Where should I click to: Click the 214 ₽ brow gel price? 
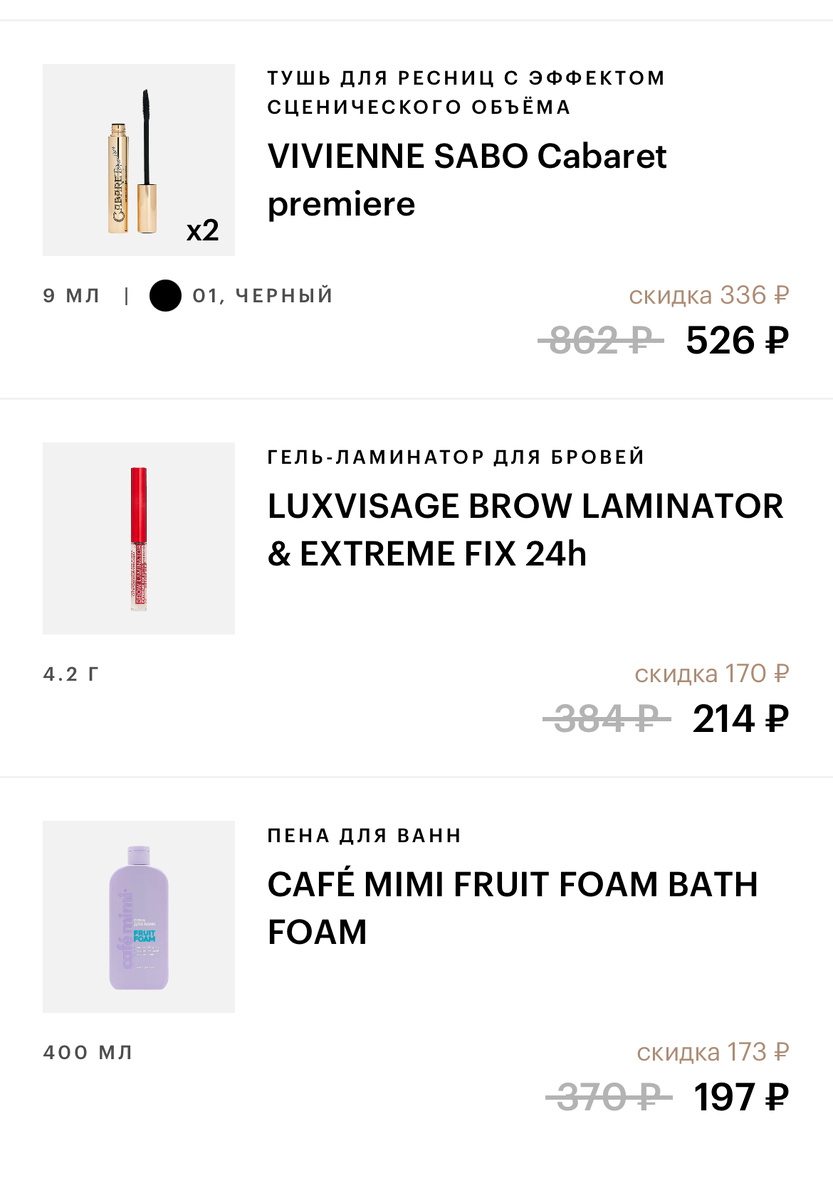click(x=740, y=718)
